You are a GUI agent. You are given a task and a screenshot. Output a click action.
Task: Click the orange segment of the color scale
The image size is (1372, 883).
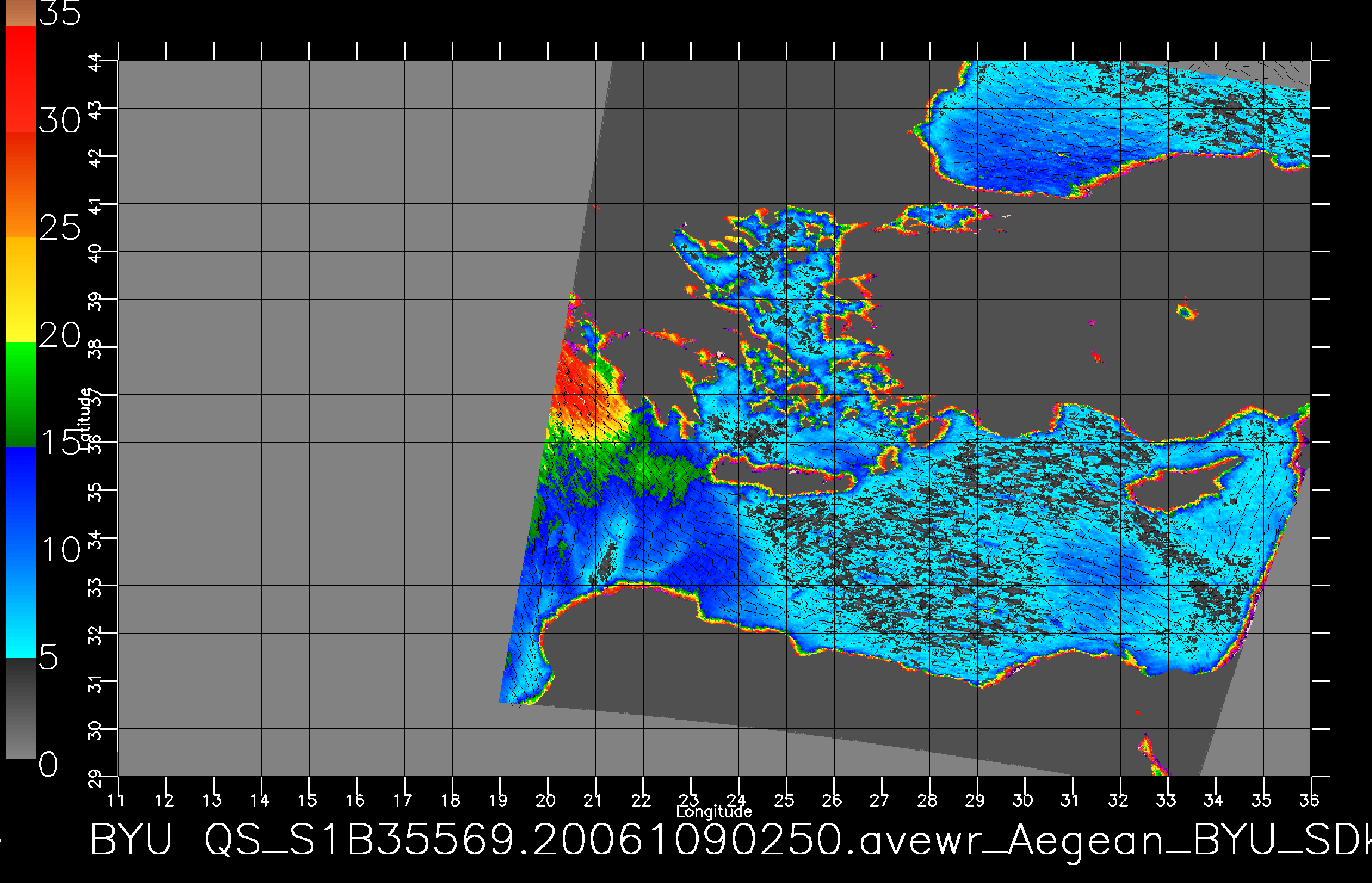[20, 184]
